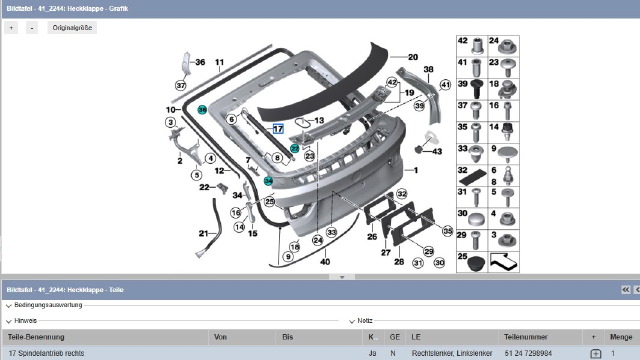Viewport: 640px width, 360px height.
Task: Click teal callout 38 on tailgate seal
Action: [x=202, y=109]
